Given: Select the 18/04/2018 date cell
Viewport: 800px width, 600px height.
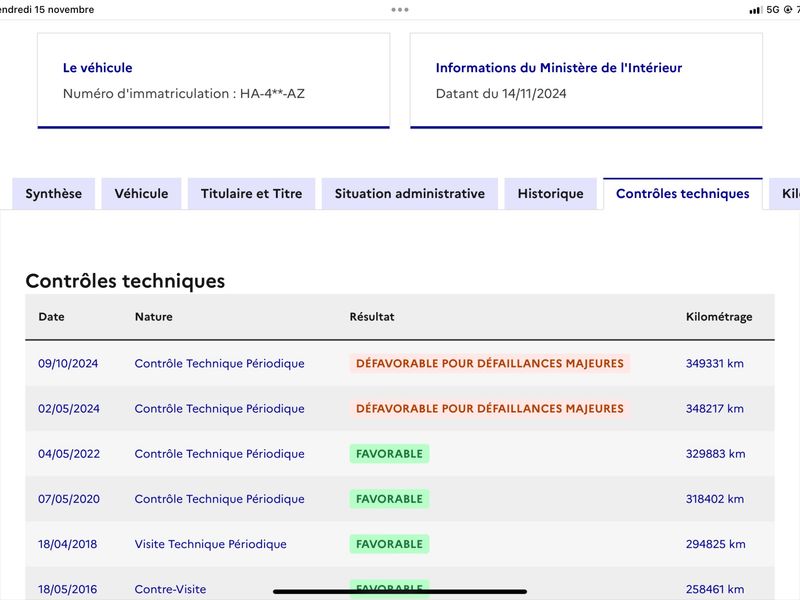Looking at the screenshot, I should click(x=67, y=544).
